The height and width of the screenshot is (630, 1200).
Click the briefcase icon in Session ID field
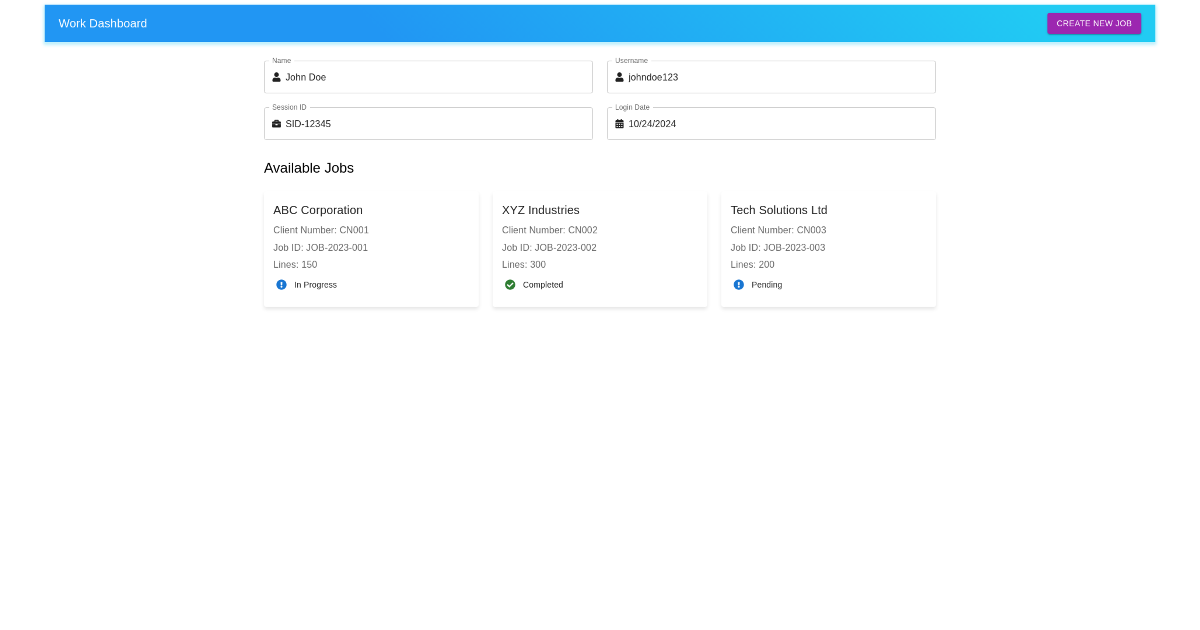pyautogui.click(x=277, y=124)
